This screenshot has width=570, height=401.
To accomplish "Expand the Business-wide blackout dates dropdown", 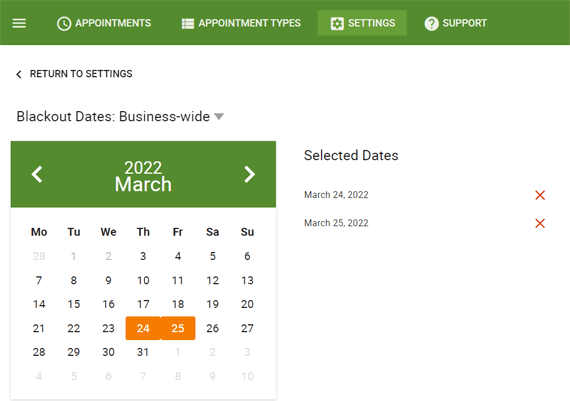I will 219,116.
